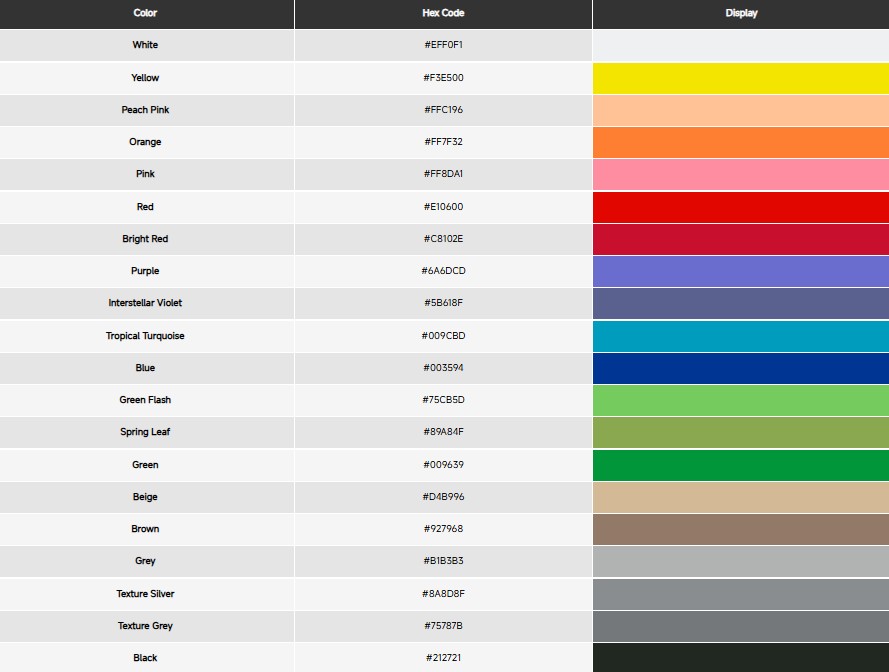The width and height of the screenshot is (889, 672).
Task: Select the Brown color name label
Action: [x=145, y=529]
